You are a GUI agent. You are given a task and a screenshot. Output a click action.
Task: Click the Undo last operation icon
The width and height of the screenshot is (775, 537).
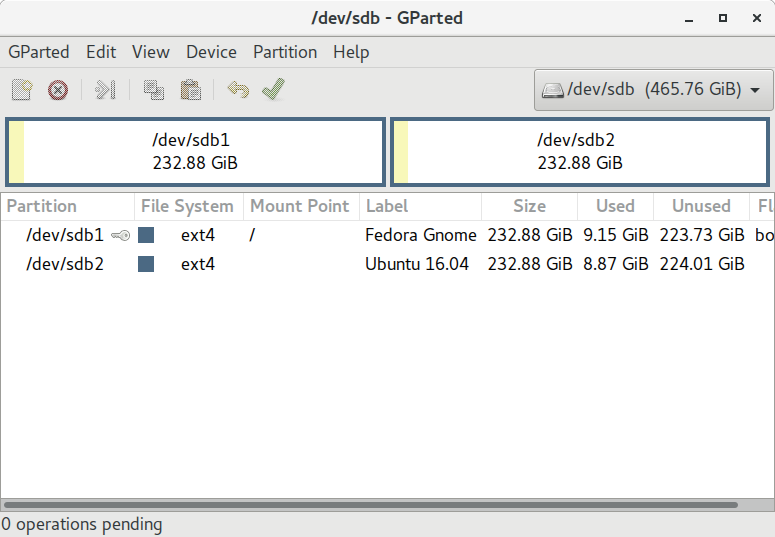click(x=238, y=90)
